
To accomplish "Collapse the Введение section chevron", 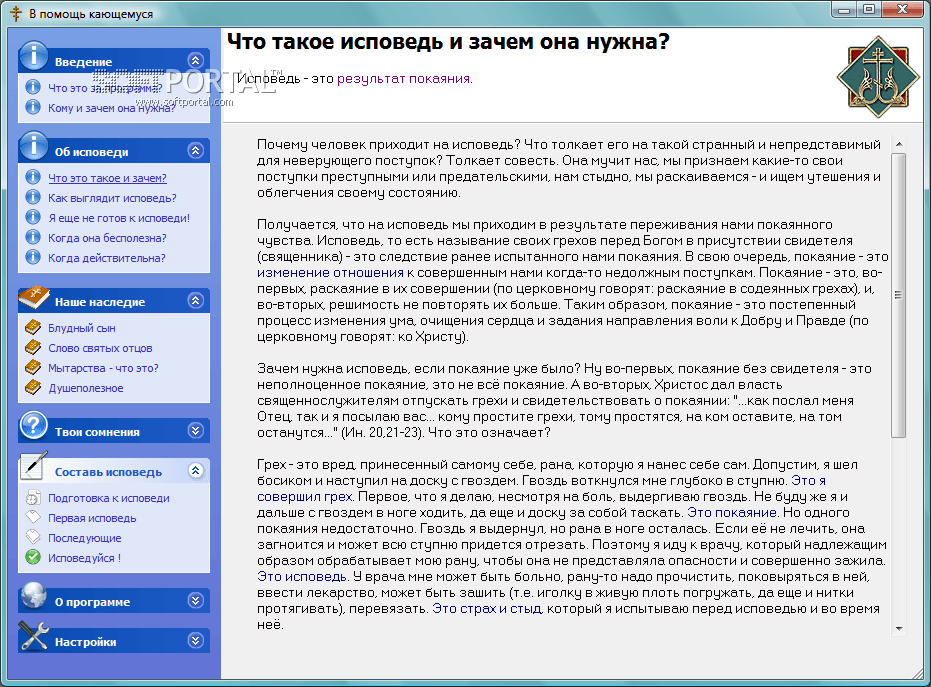I will [195, 61].
